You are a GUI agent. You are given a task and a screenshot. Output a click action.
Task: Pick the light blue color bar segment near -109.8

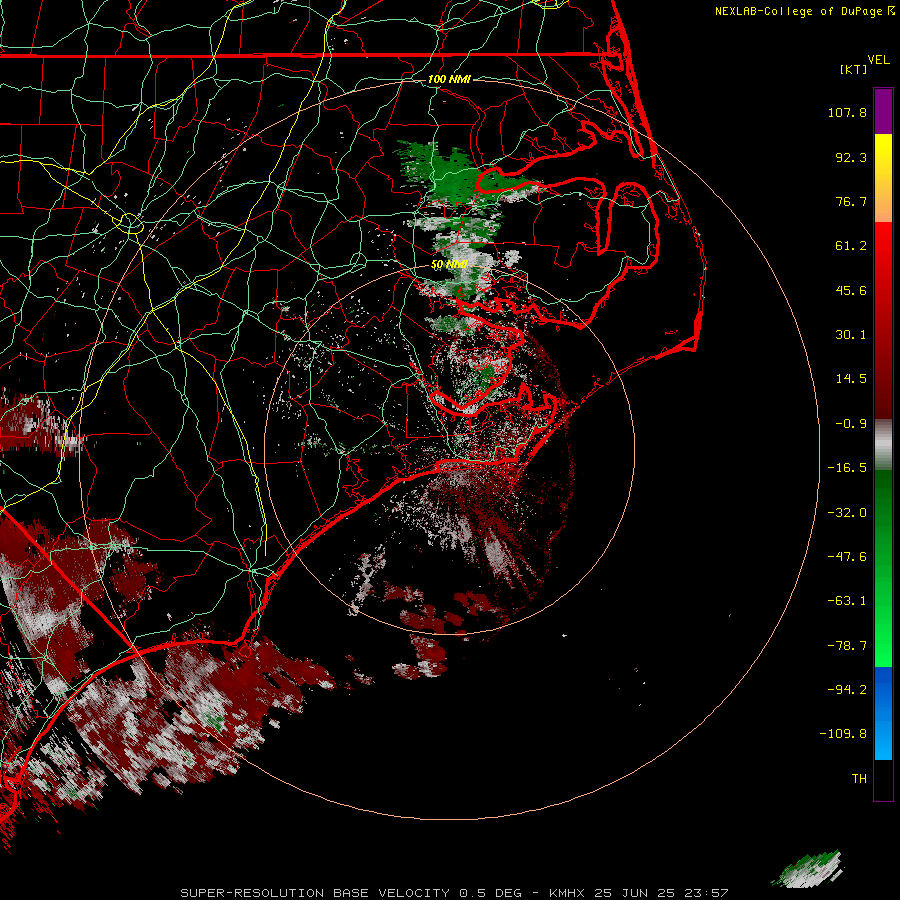pos(883,738)
